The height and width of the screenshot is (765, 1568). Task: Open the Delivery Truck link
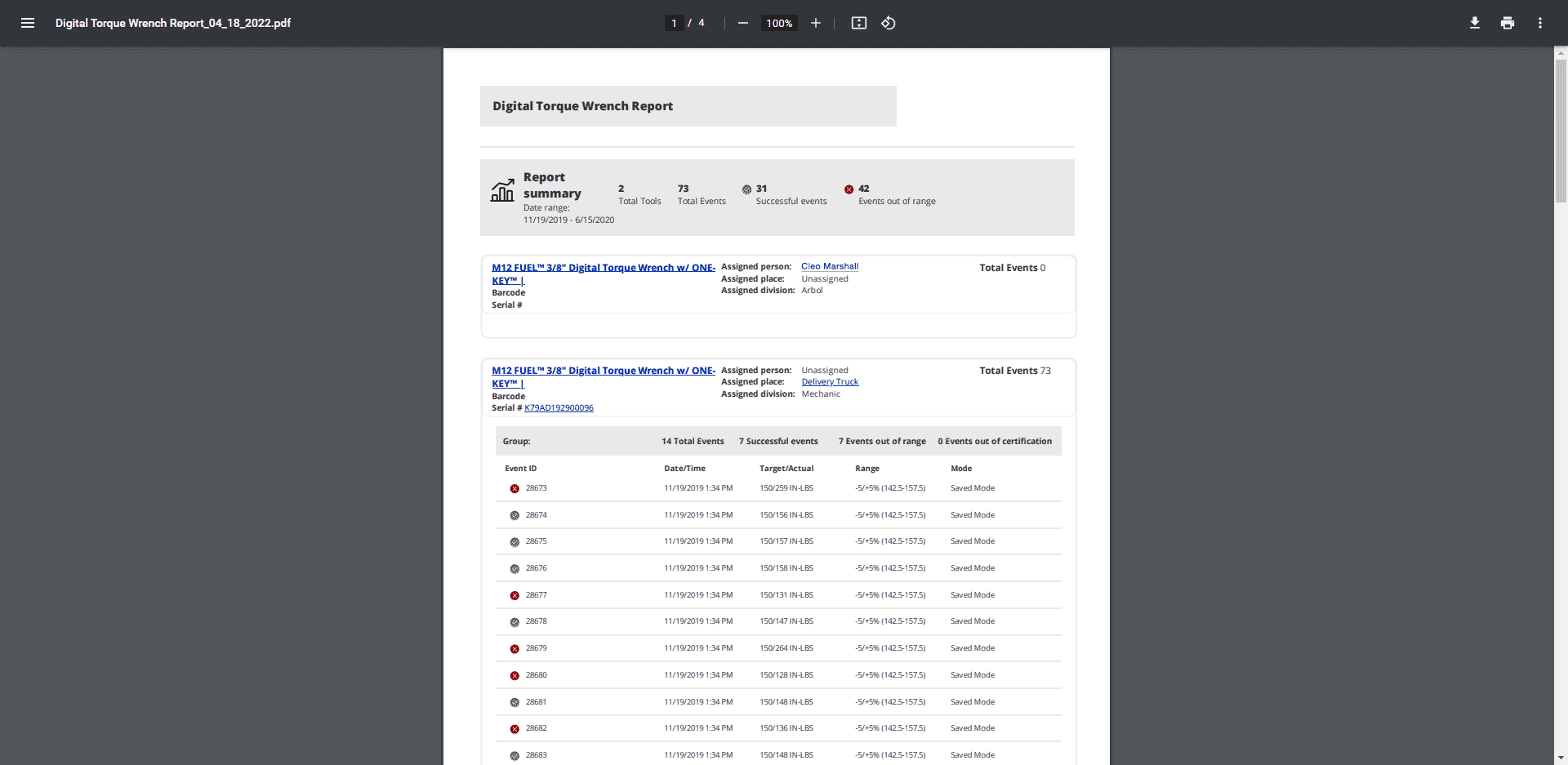(x=829, y=382)
